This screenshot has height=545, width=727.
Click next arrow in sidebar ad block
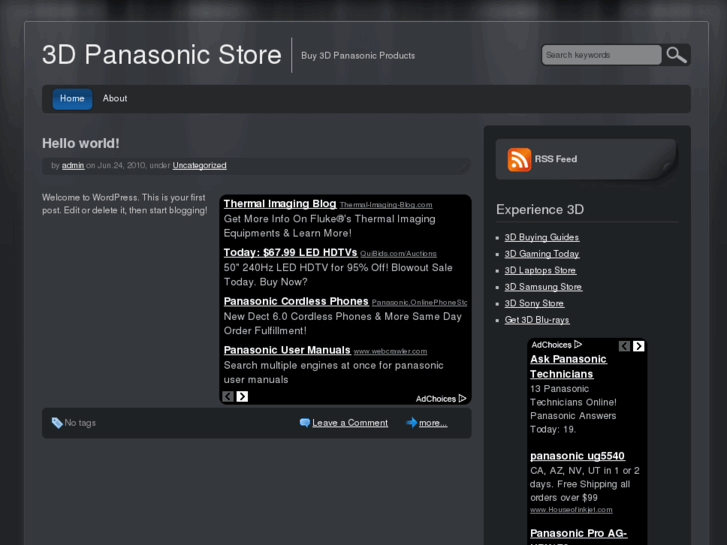(x=638, y=346)
